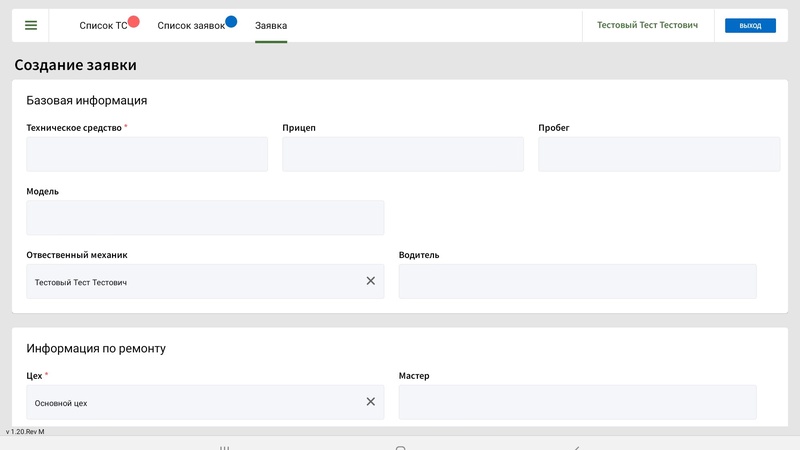Click the blue badge on Список заявок

coord(231,21)
